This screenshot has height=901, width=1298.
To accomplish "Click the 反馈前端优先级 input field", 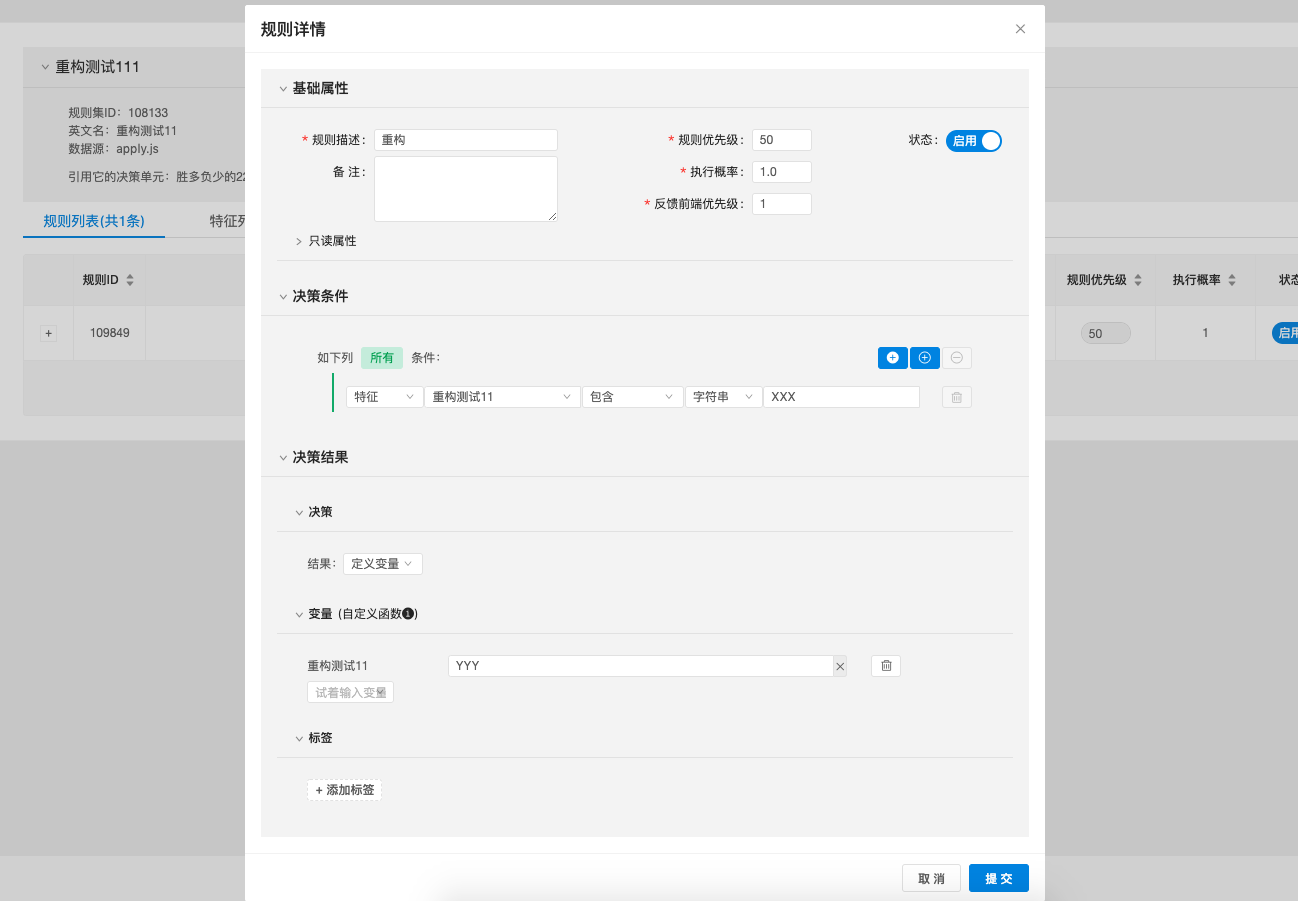I will pyautogui.click(x=782, y=204).
